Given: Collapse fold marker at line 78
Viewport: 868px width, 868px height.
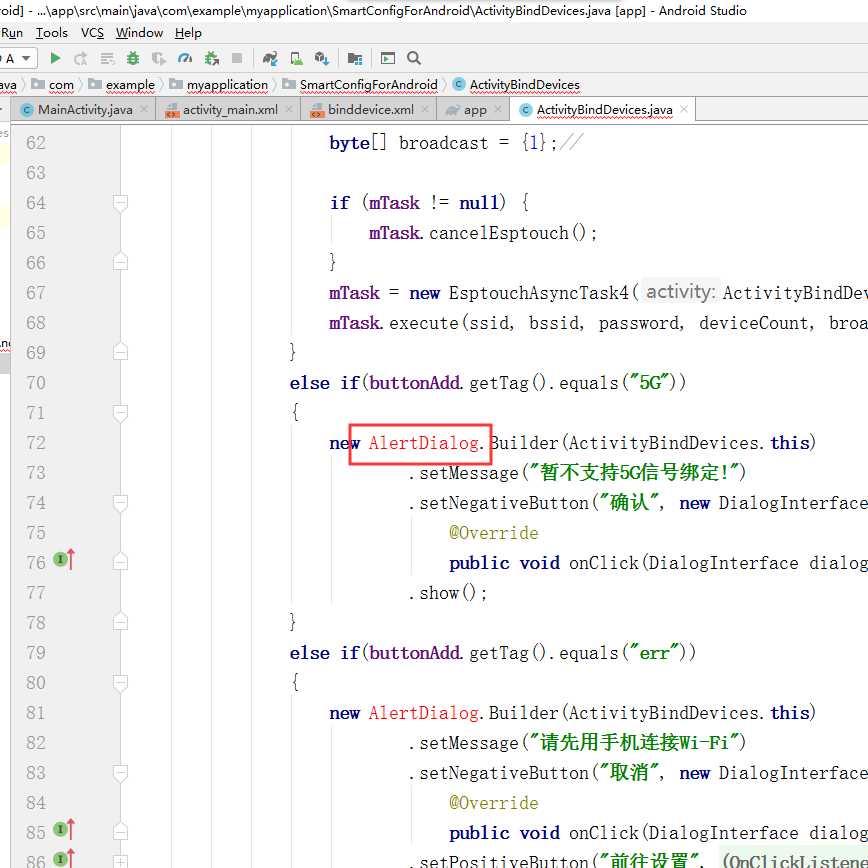Looking at the screenshot, I should pyautogui.click(x=120, y=622).
